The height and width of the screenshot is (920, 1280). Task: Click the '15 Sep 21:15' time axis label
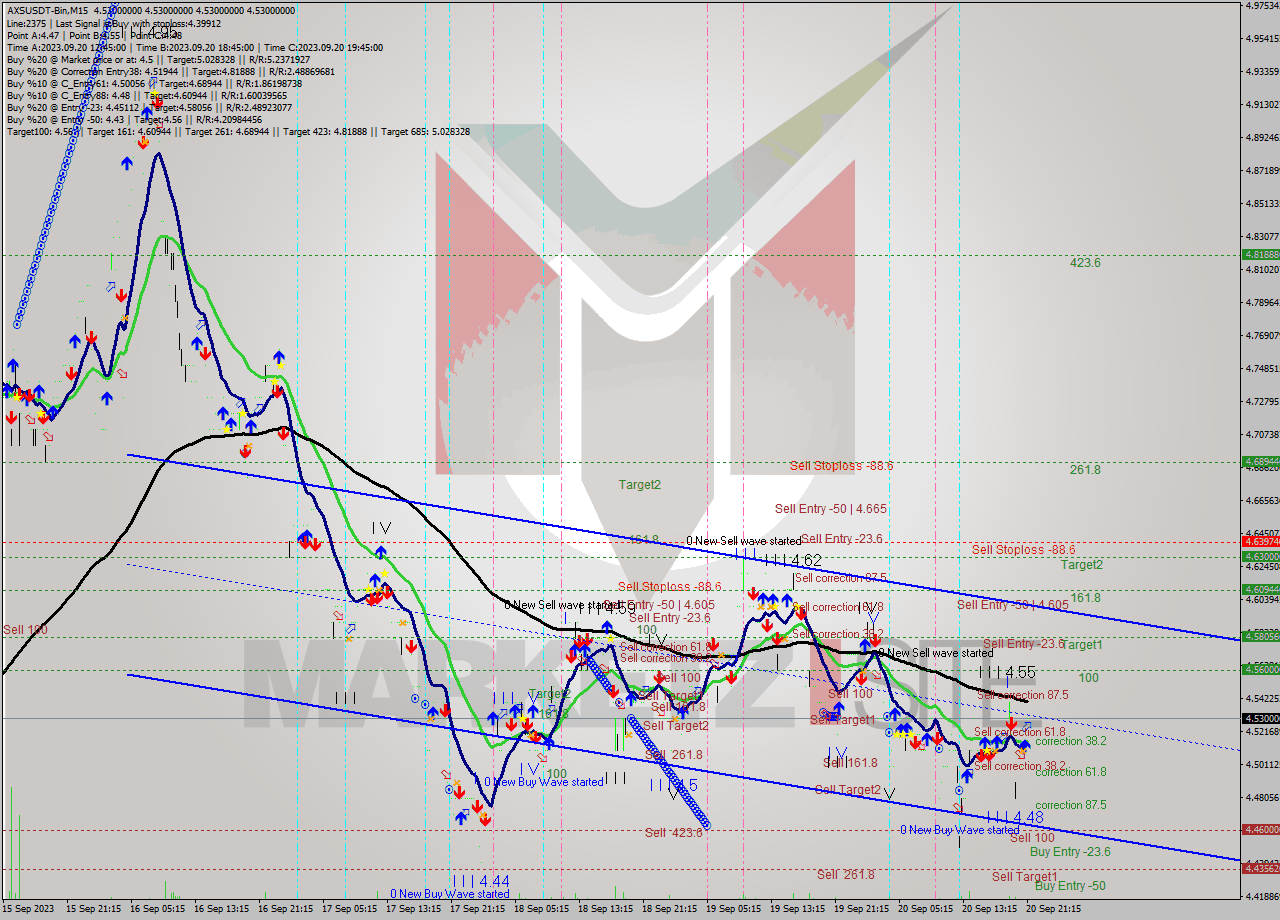click(94, 910)
